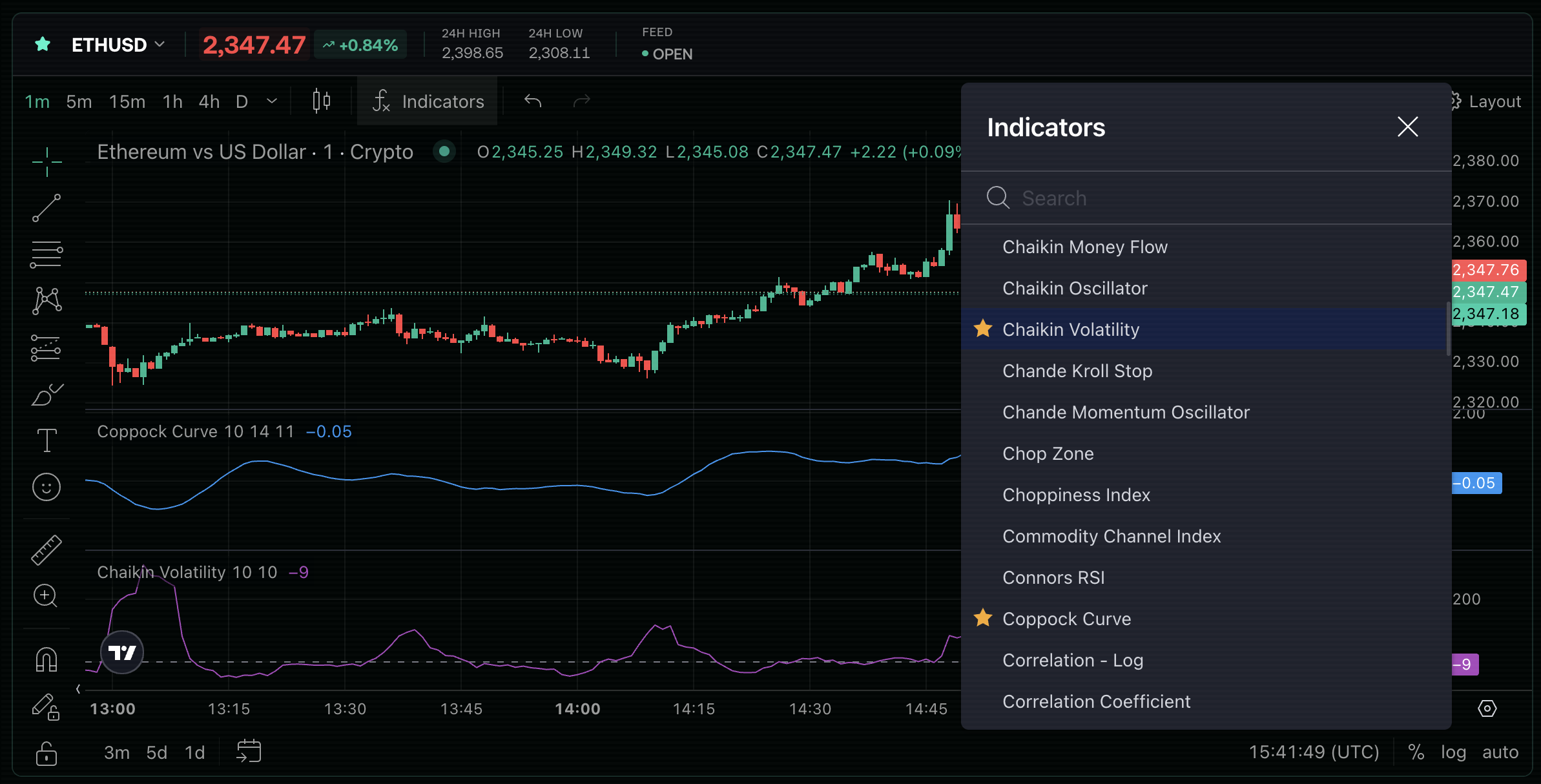Select the 4h timeframe
The image size is (1541, 784).
coord(209,101)
